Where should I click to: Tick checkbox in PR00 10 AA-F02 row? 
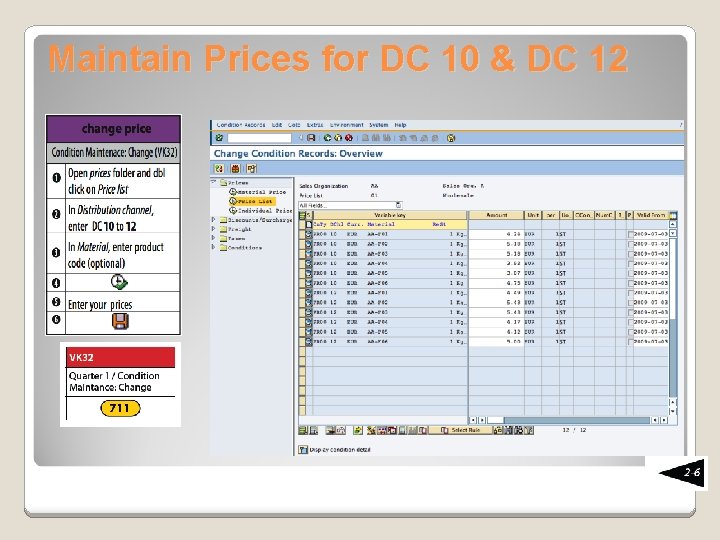[x=630, y=244]
